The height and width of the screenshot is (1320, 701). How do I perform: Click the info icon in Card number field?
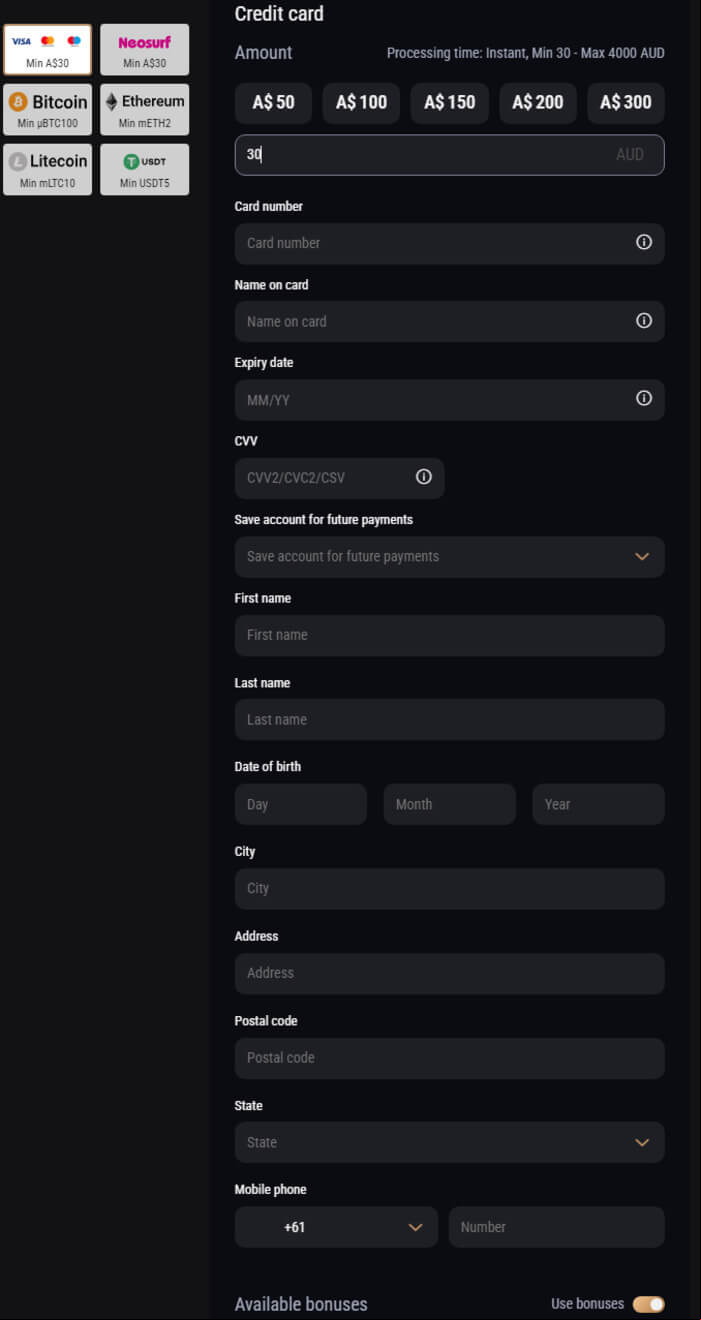pyautogui.click(x=644, y=242)
